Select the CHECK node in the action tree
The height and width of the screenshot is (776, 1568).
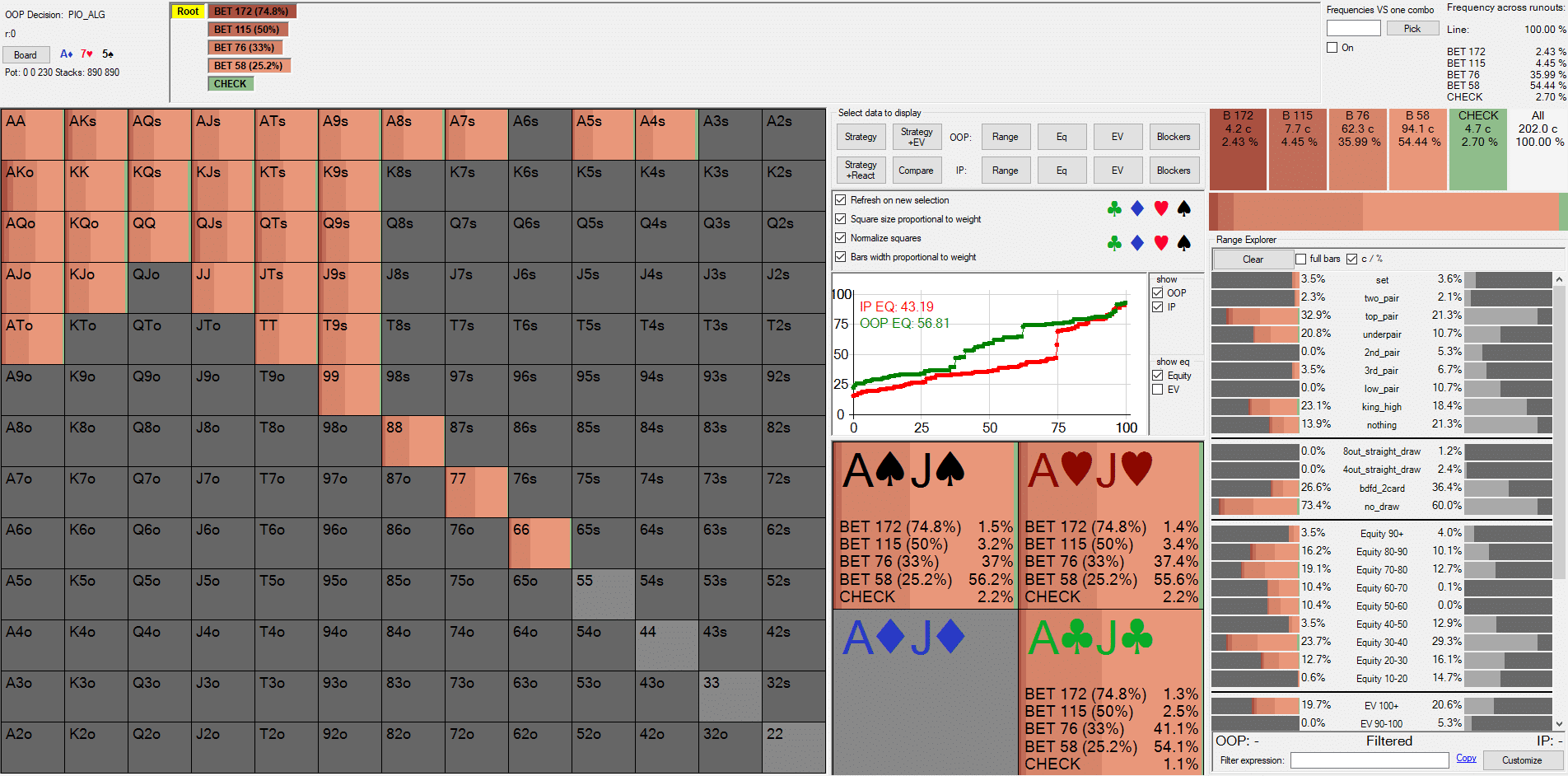point(230,84)
